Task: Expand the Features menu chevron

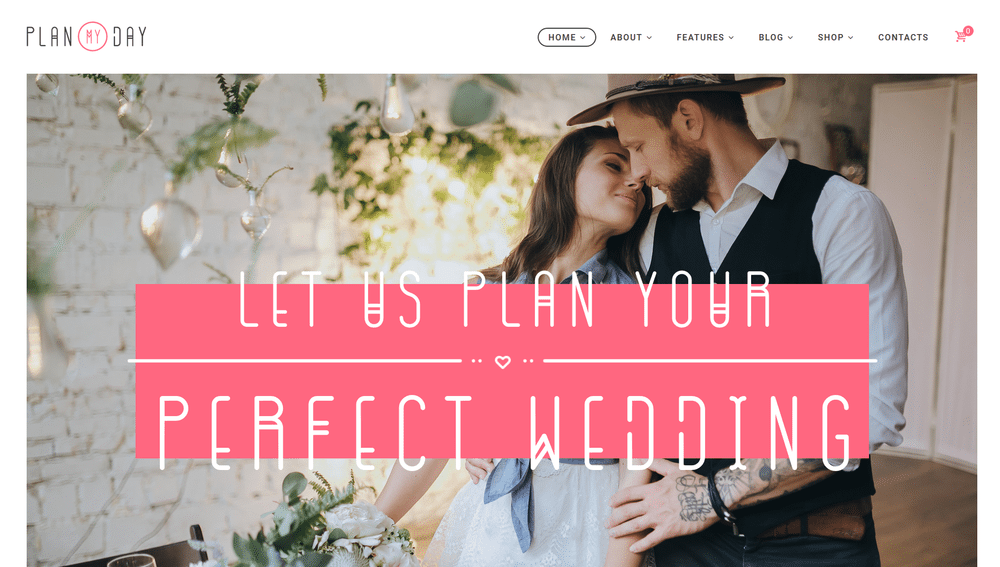Action: click(x=731, y=38)
